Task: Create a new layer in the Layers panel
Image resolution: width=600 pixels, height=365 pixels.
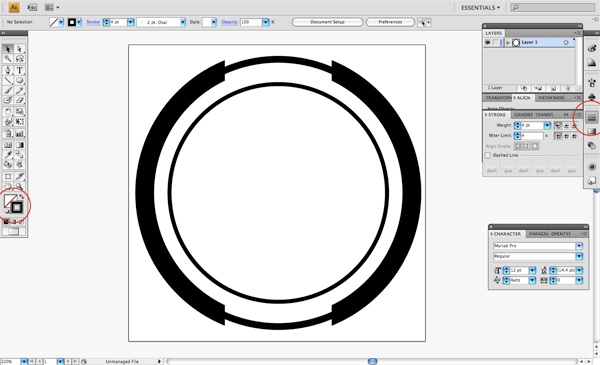Action: [553, 88]
